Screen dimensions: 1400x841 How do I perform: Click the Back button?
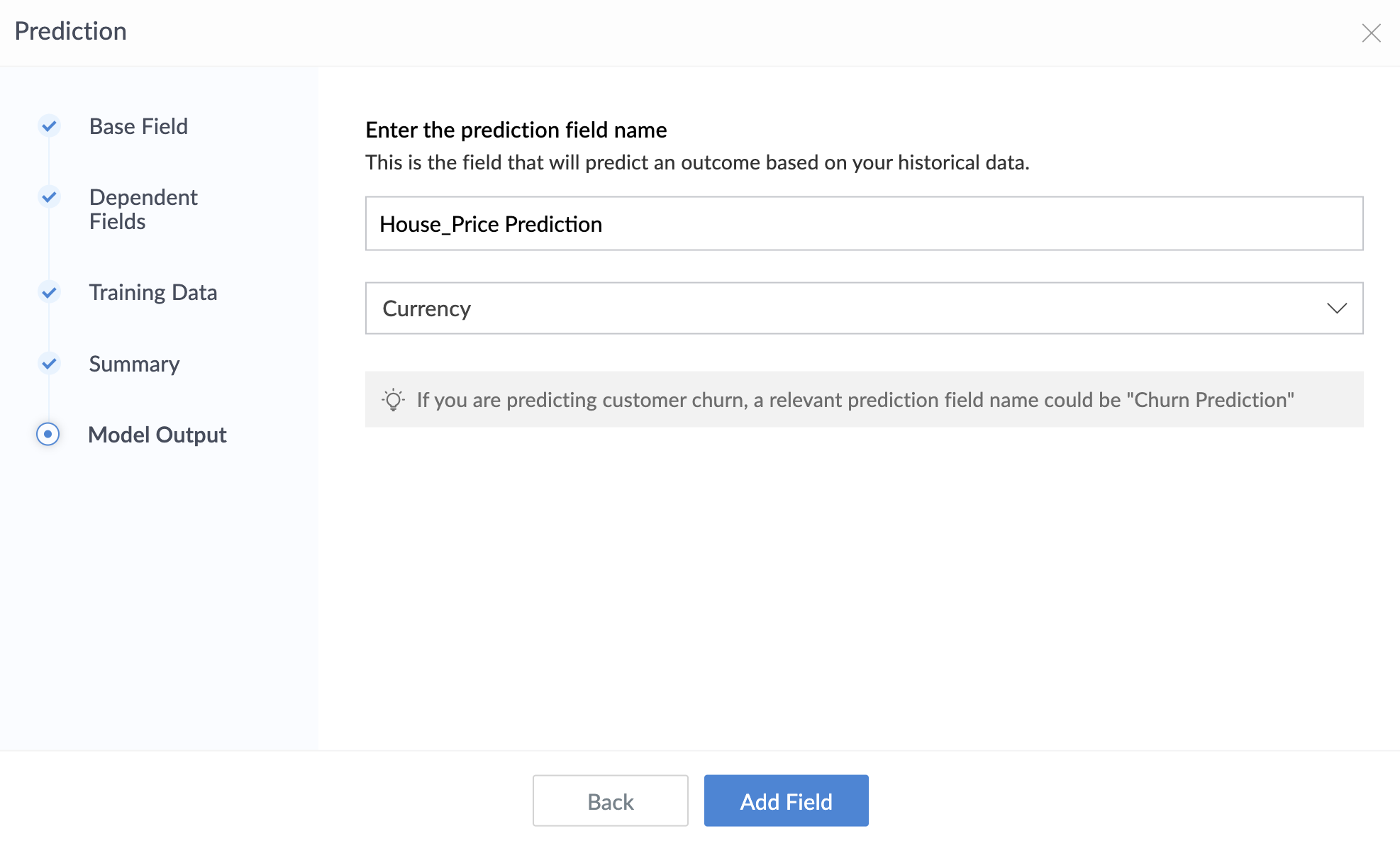(x=610, y=801)
